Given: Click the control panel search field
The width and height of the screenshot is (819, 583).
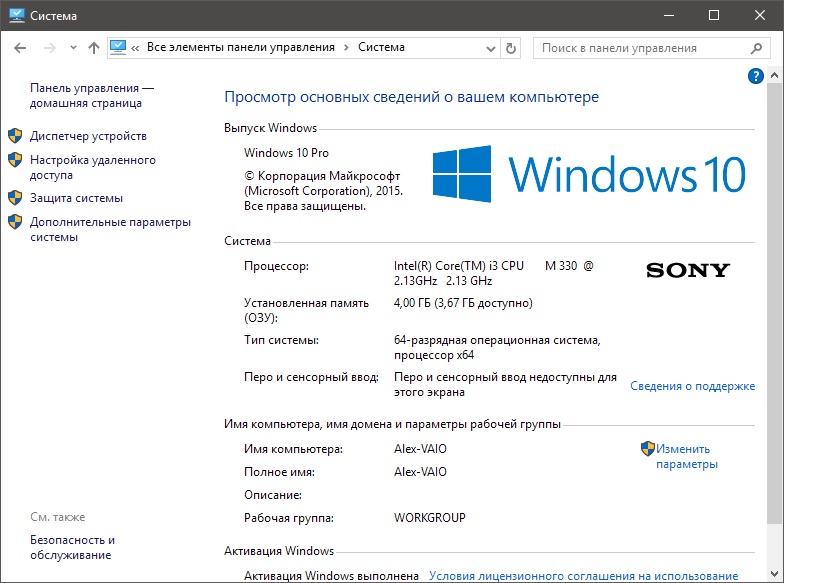Looking at the screenshot, I should tap(651, 48).
